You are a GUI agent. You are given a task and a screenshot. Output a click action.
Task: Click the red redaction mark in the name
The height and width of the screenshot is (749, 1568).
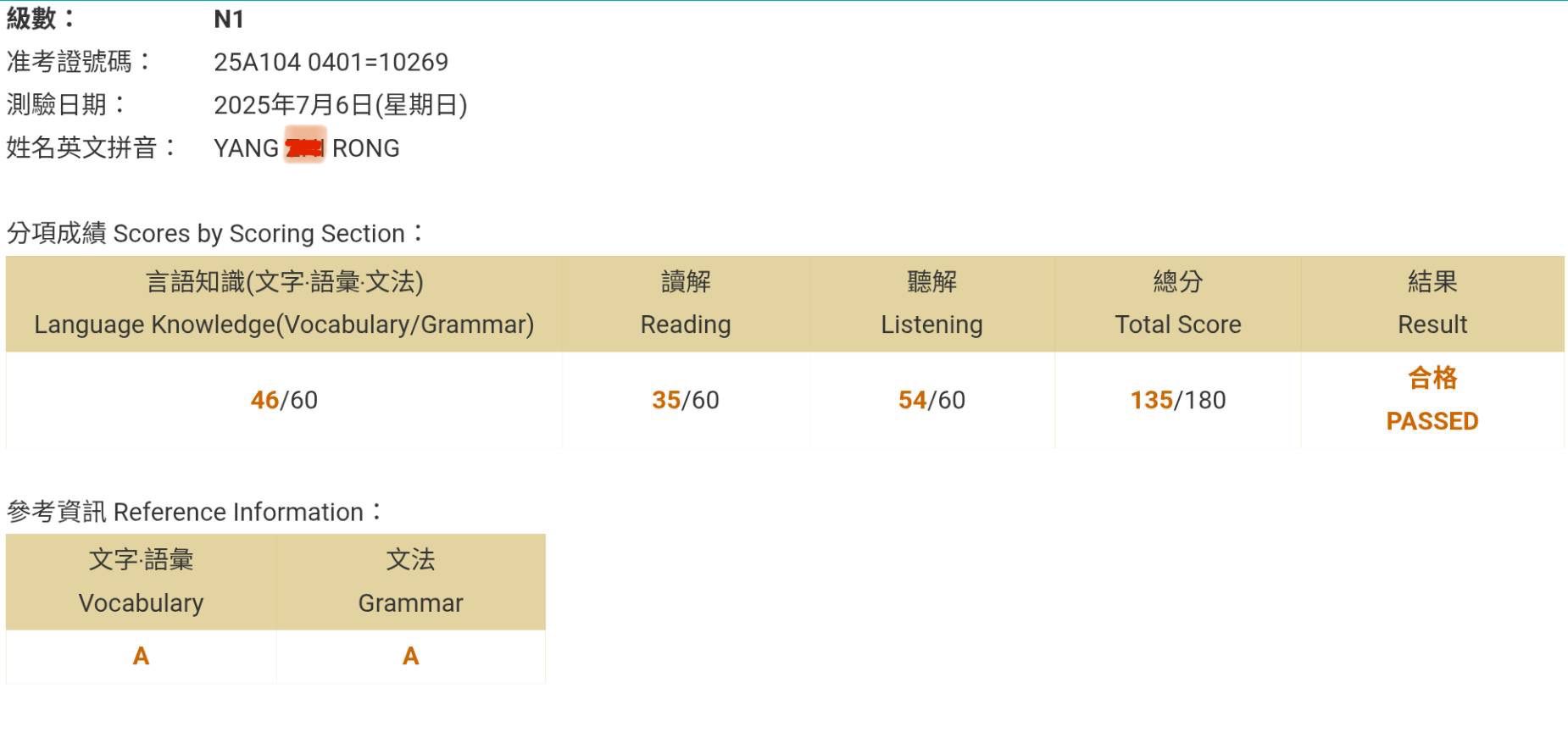point(305,148)
